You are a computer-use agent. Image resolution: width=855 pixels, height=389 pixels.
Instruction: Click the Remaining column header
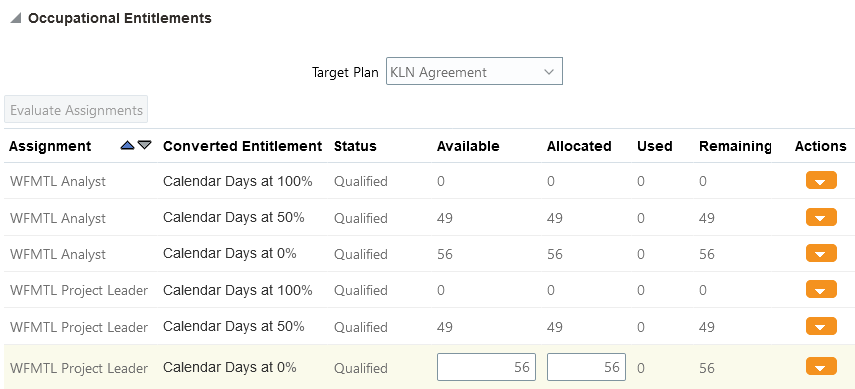point(735,146)
